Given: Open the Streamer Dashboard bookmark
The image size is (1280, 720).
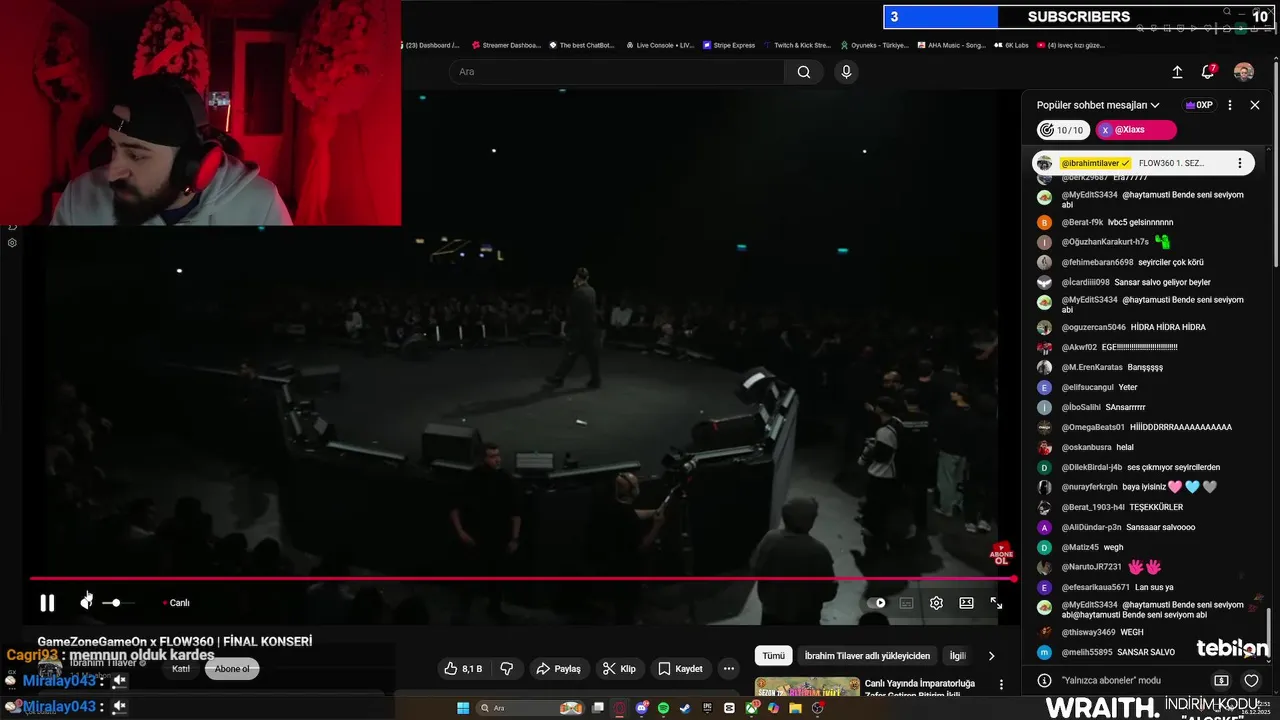Looking at the screenshot, I should [506, 45].
